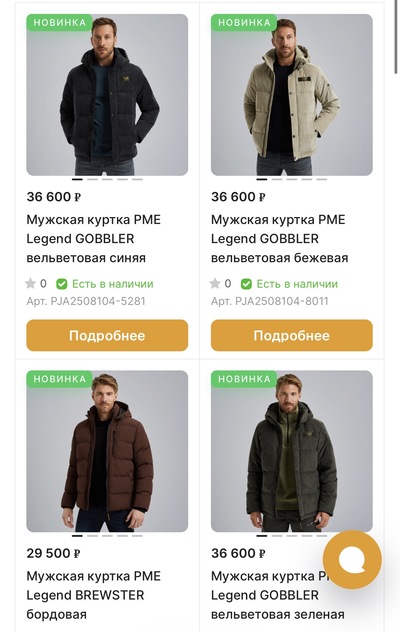The image size is (400, 632).
Task: Click green availability checkmark on blue jacket
Action: (x=62, y=284)
